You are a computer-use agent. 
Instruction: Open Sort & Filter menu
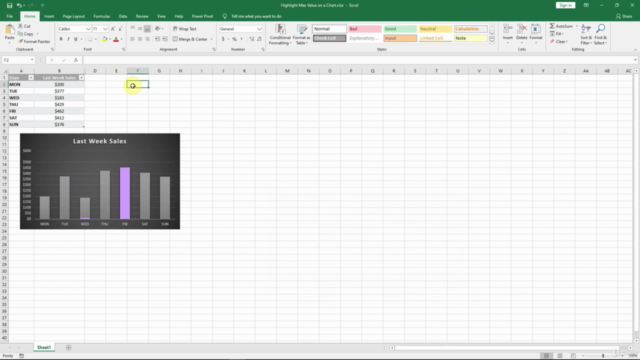(586, 34)
